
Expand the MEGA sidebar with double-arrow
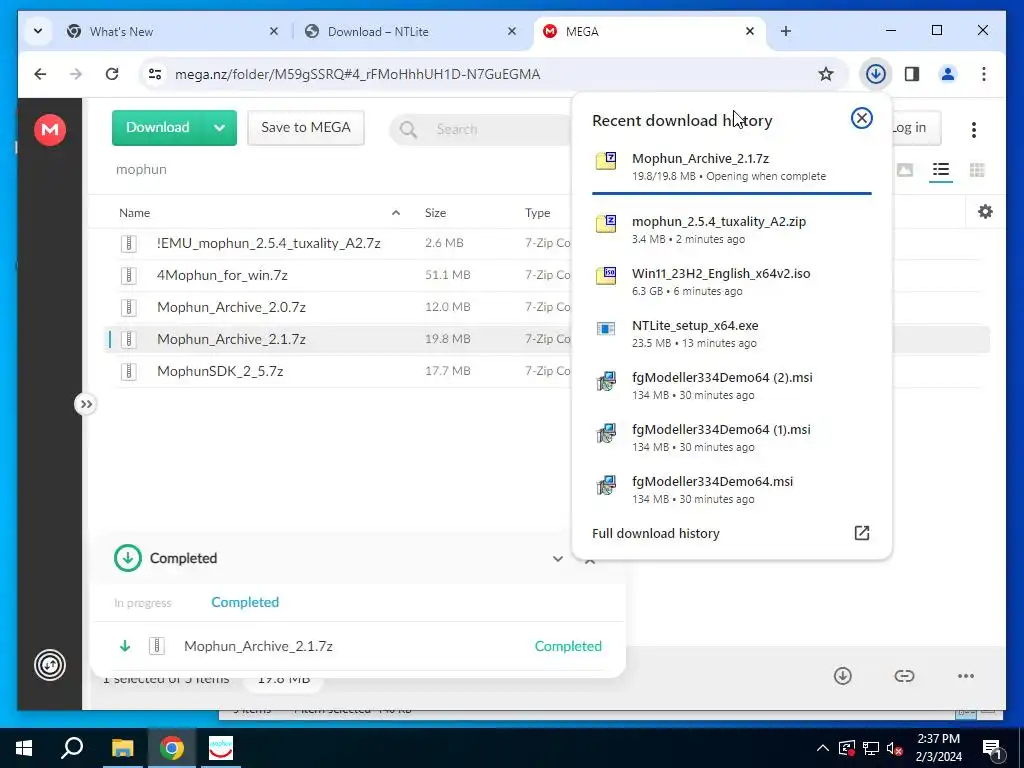click(x=86, y=404)
